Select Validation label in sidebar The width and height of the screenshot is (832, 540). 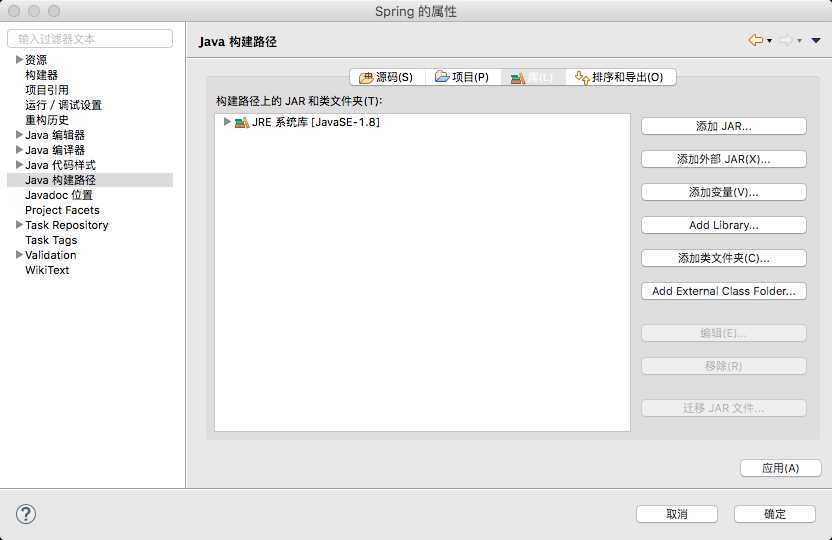51,255
